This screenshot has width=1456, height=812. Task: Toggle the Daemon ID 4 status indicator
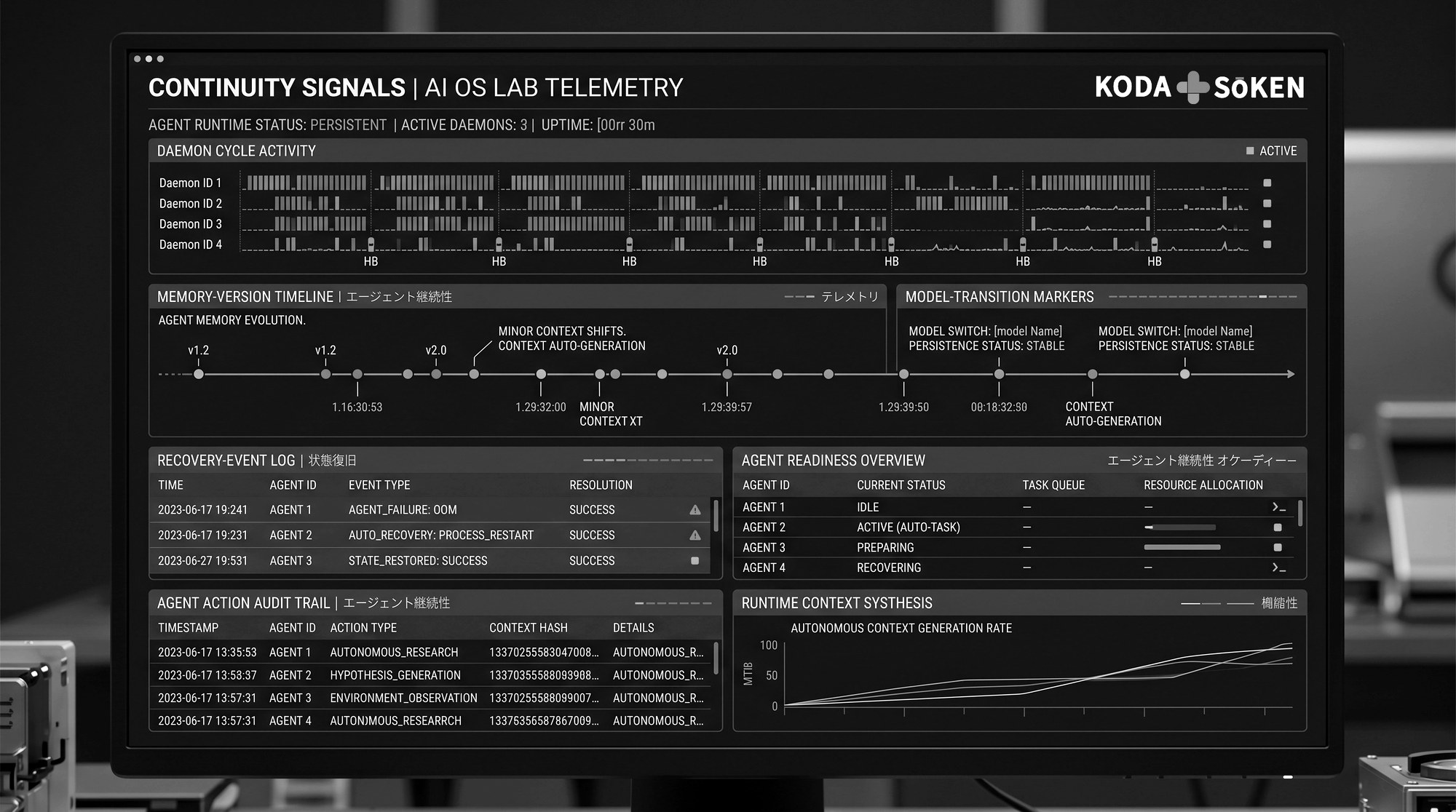pyautogui.click(x=1267, y=244)
